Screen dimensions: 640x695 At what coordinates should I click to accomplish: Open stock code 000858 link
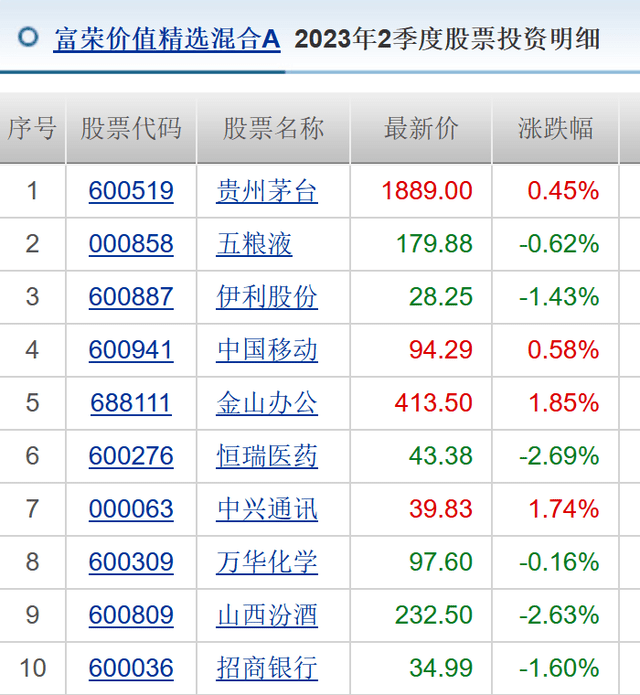click(131, 244)
